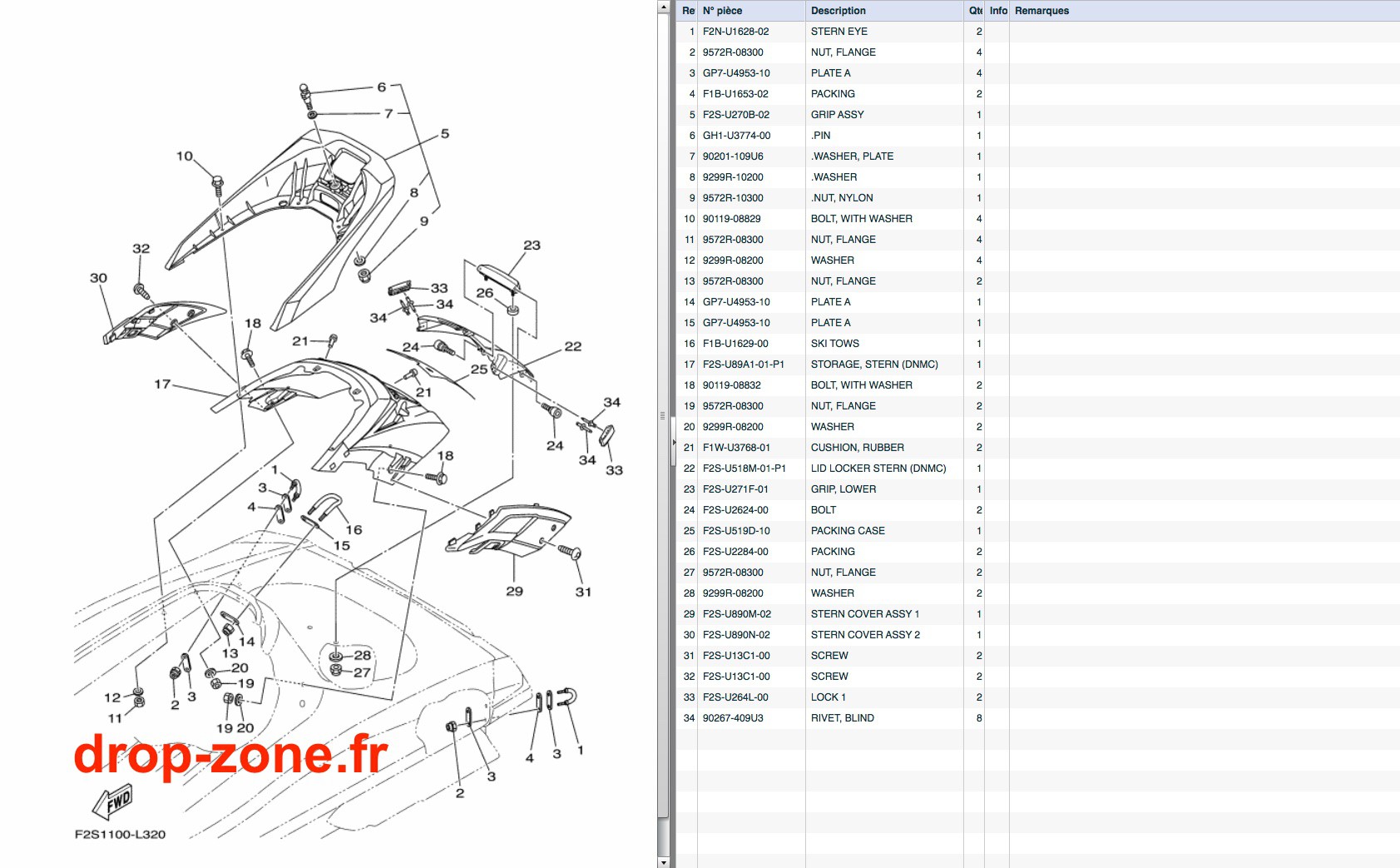Click 'STERN COVER ASSY 1' entry
Screen dimensions: 1400x868
tap(864, 614)
